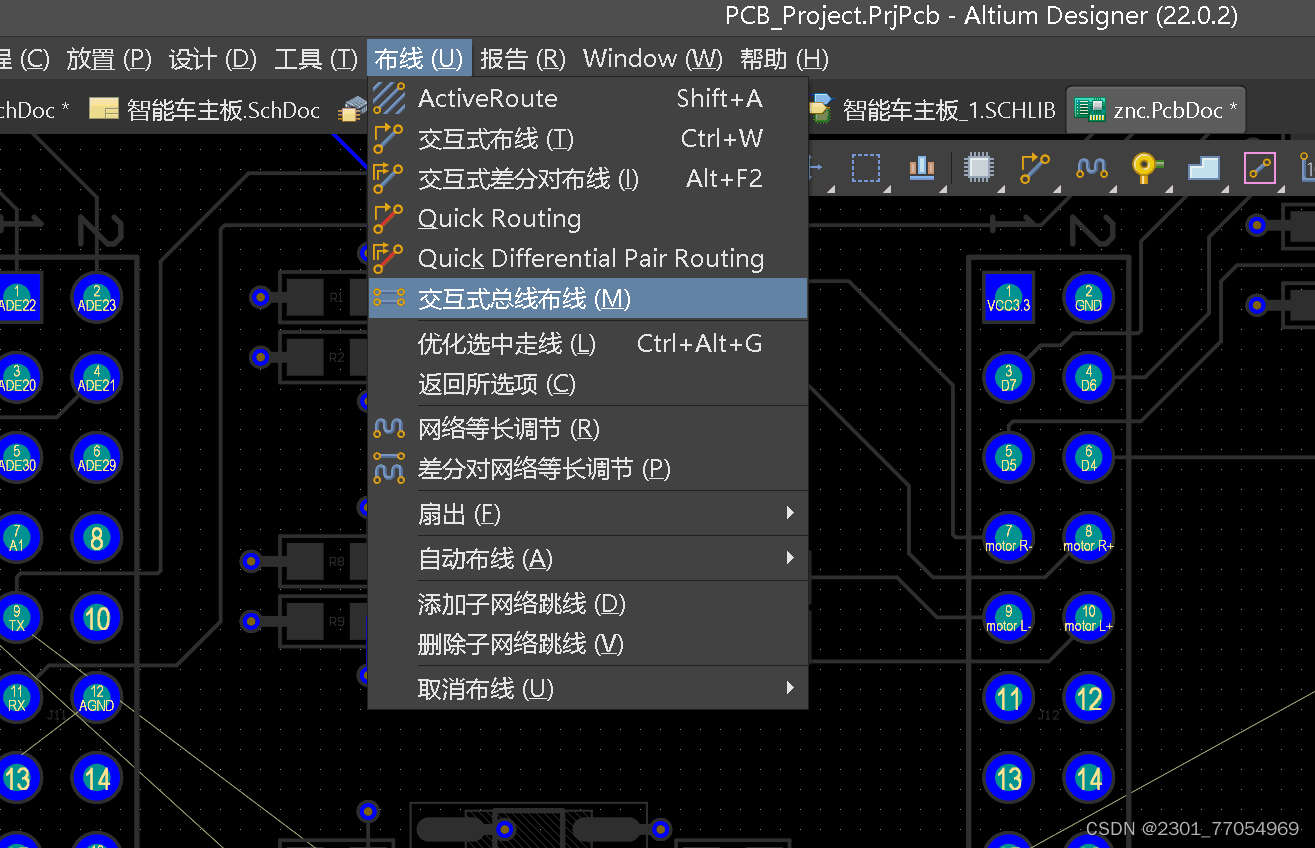Select ActiveRoute in the routing menu
The image size is (1315, 848).
[588, 98]
